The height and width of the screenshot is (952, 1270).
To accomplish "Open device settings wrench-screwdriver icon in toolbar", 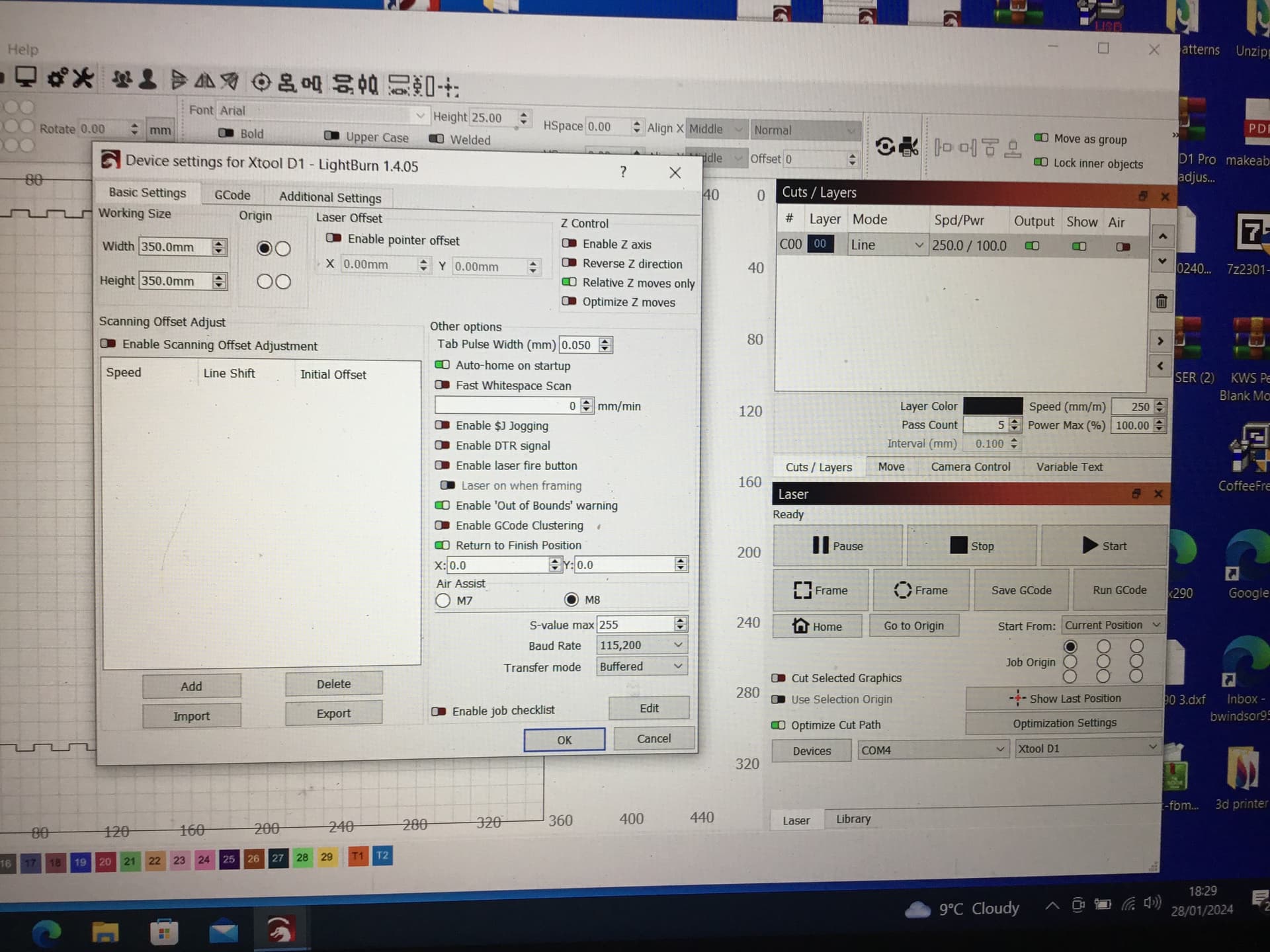I will click(x=83, y=78).
